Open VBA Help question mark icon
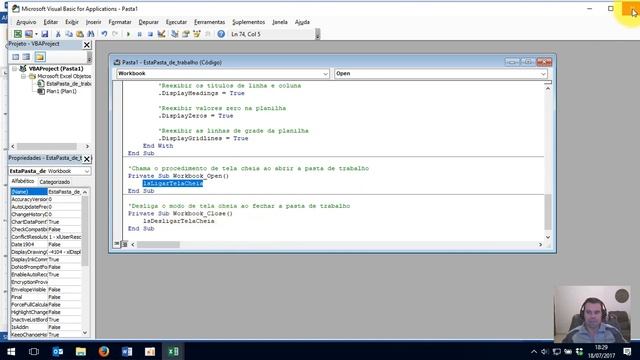The width and height of the screenshot is (640, 360). 221,34
